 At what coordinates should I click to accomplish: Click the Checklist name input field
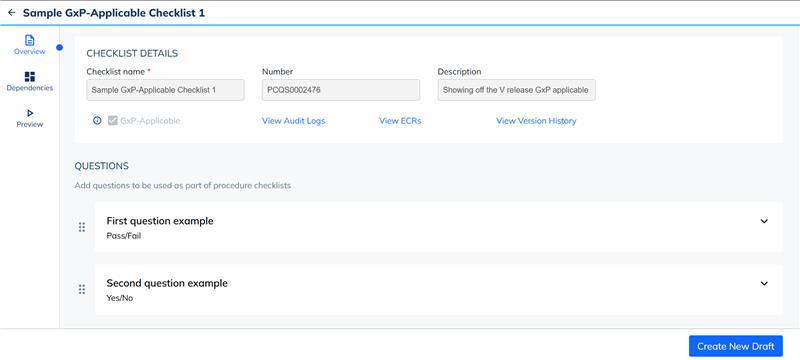[165, 90]
